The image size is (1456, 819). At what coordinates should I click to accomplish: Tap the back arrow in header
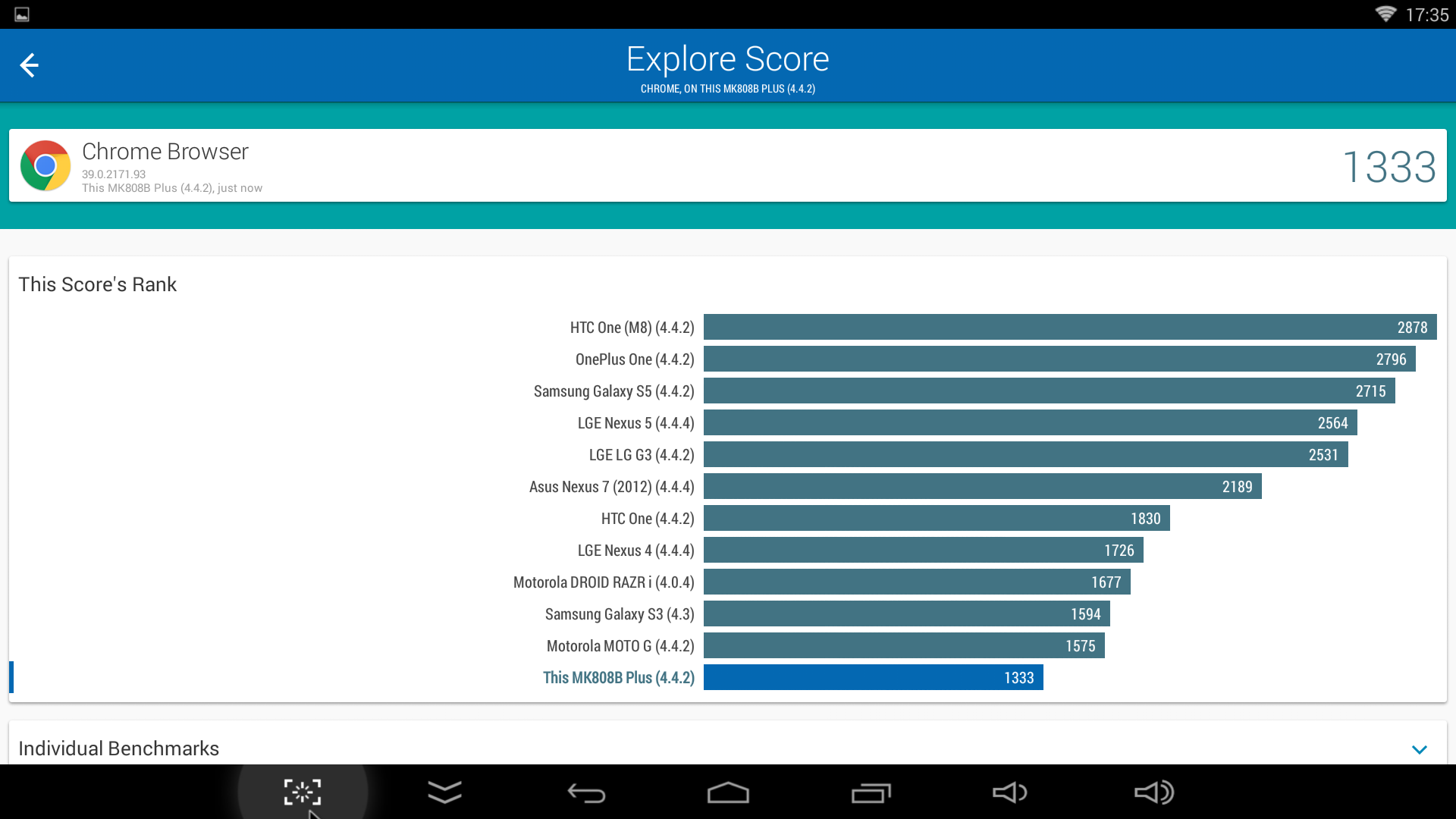(x=29, y=65)
